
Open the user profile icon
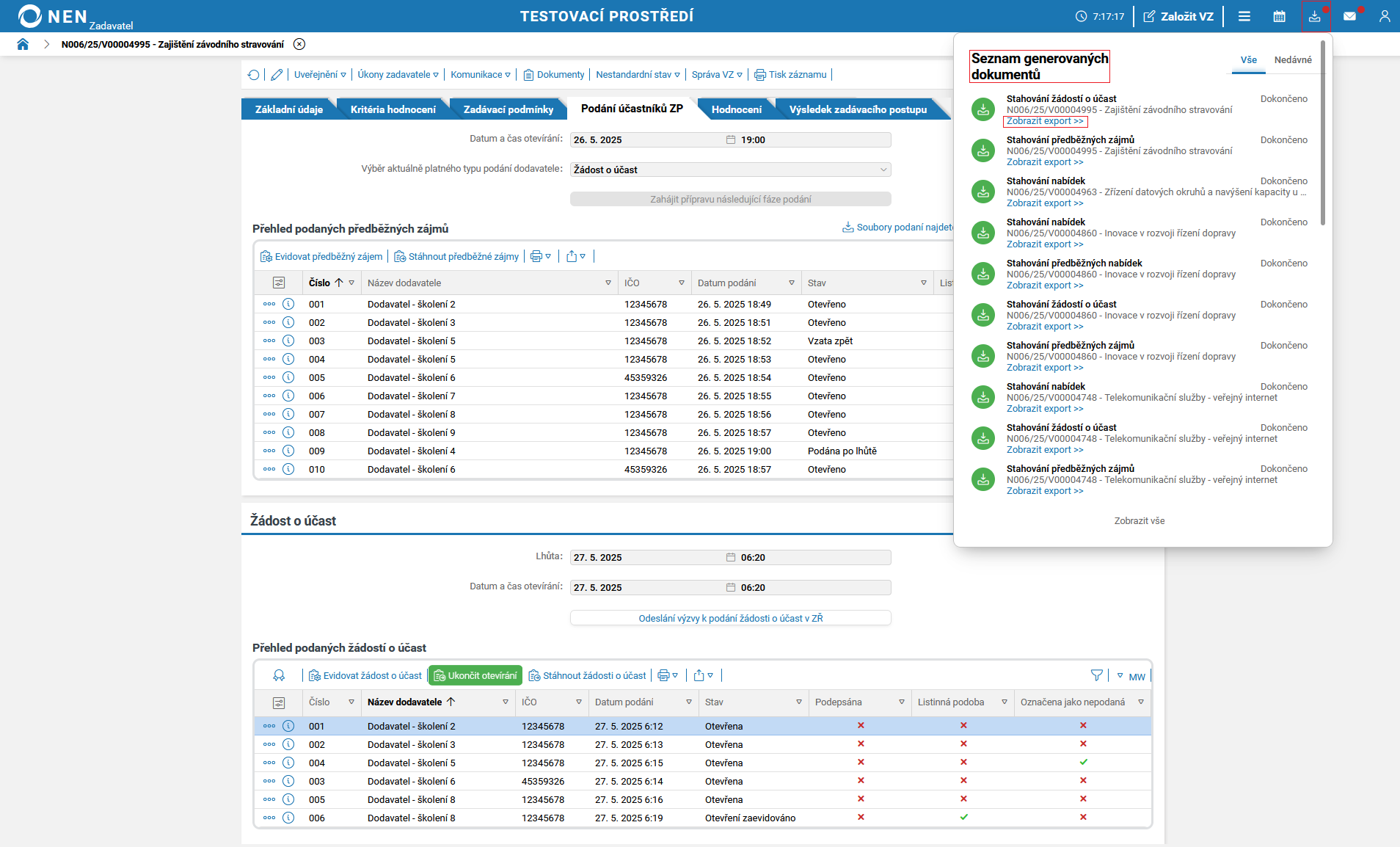pyautogui.click(x=1384, y=16)
